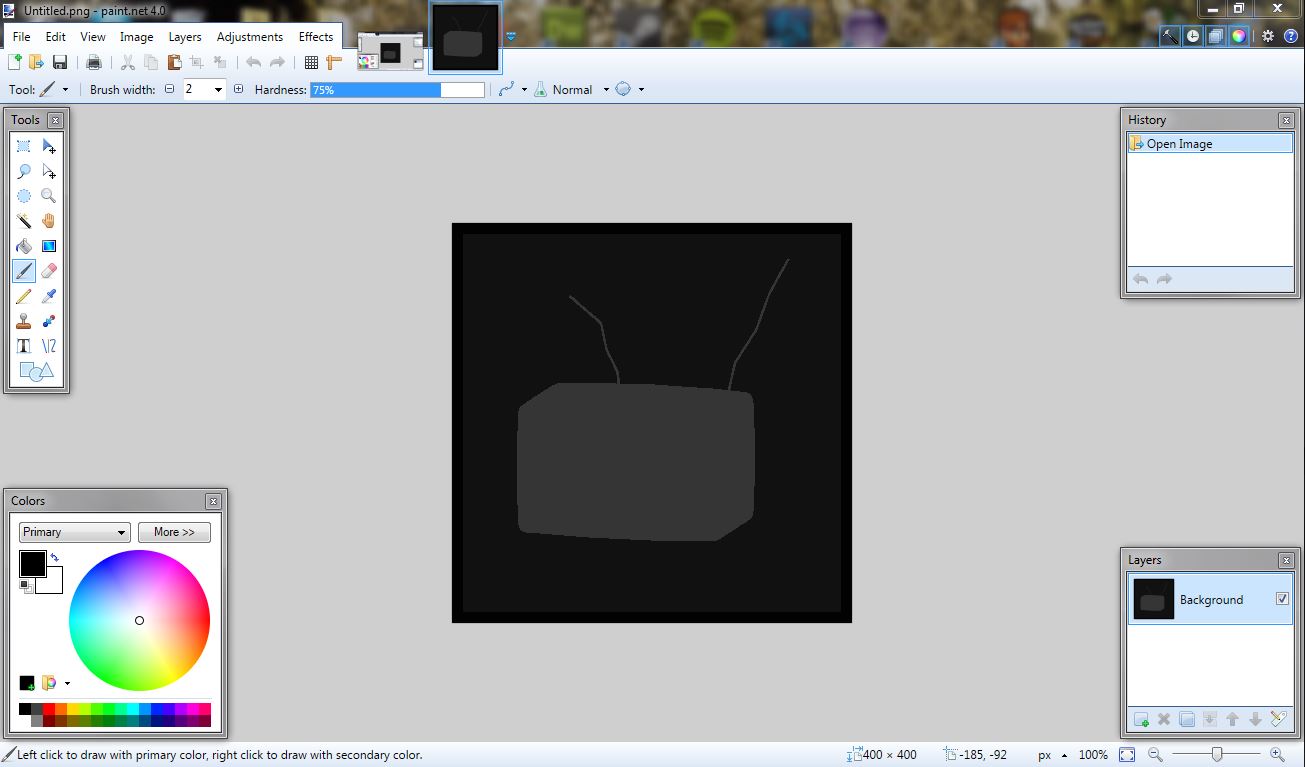Open the View menu
This screenshot has width=1305, height=767.
point(93,37)
